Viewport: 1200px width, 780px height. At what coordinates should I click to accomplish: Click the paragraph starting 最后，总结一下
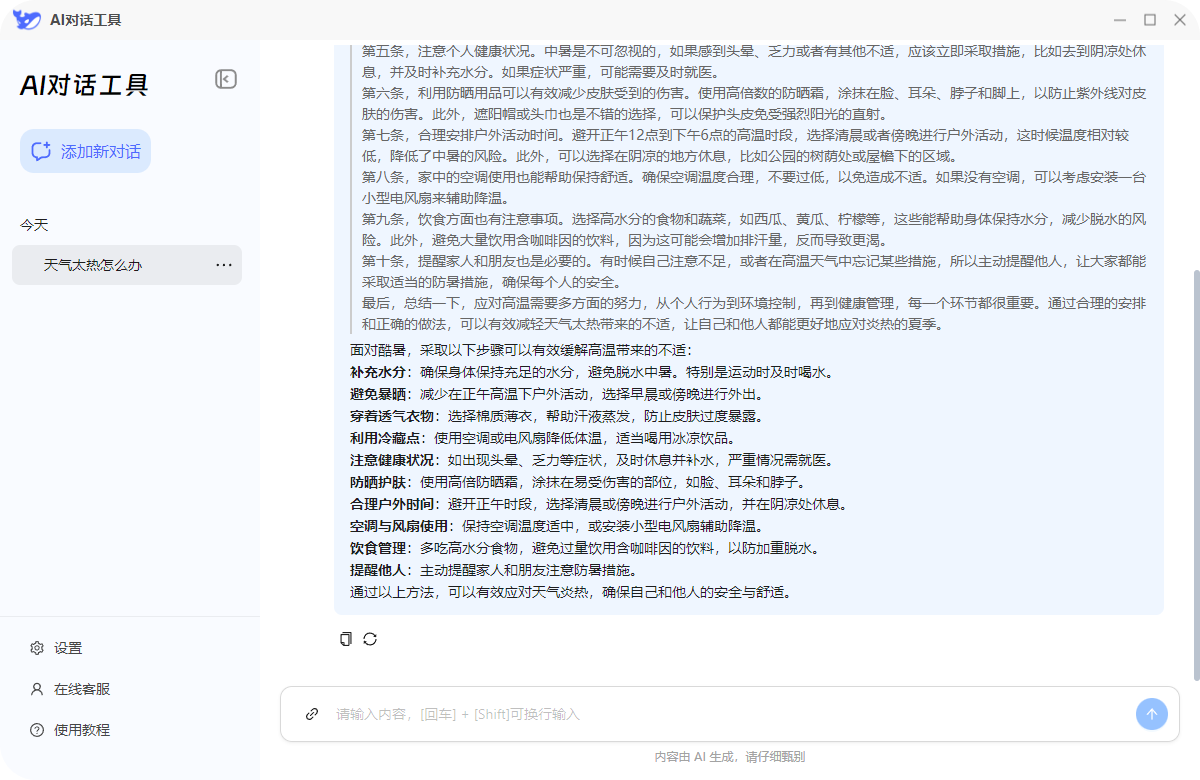(754, 314)
